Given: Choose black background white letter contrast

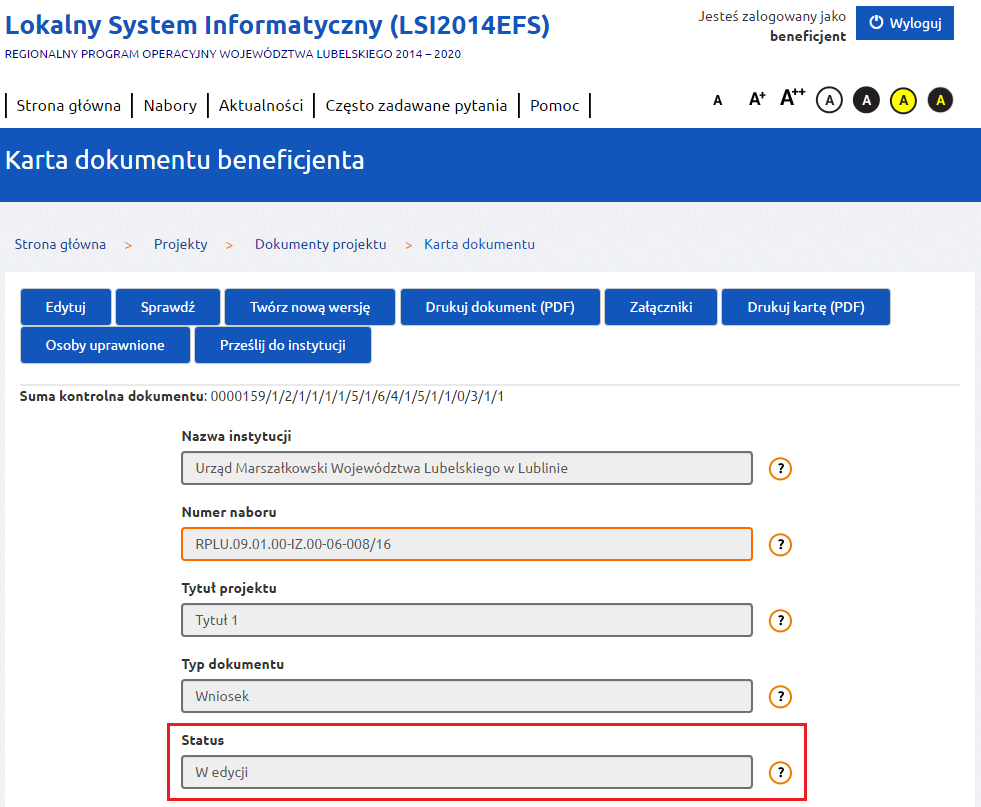Looking at the screenshot, I should point(866,100).
